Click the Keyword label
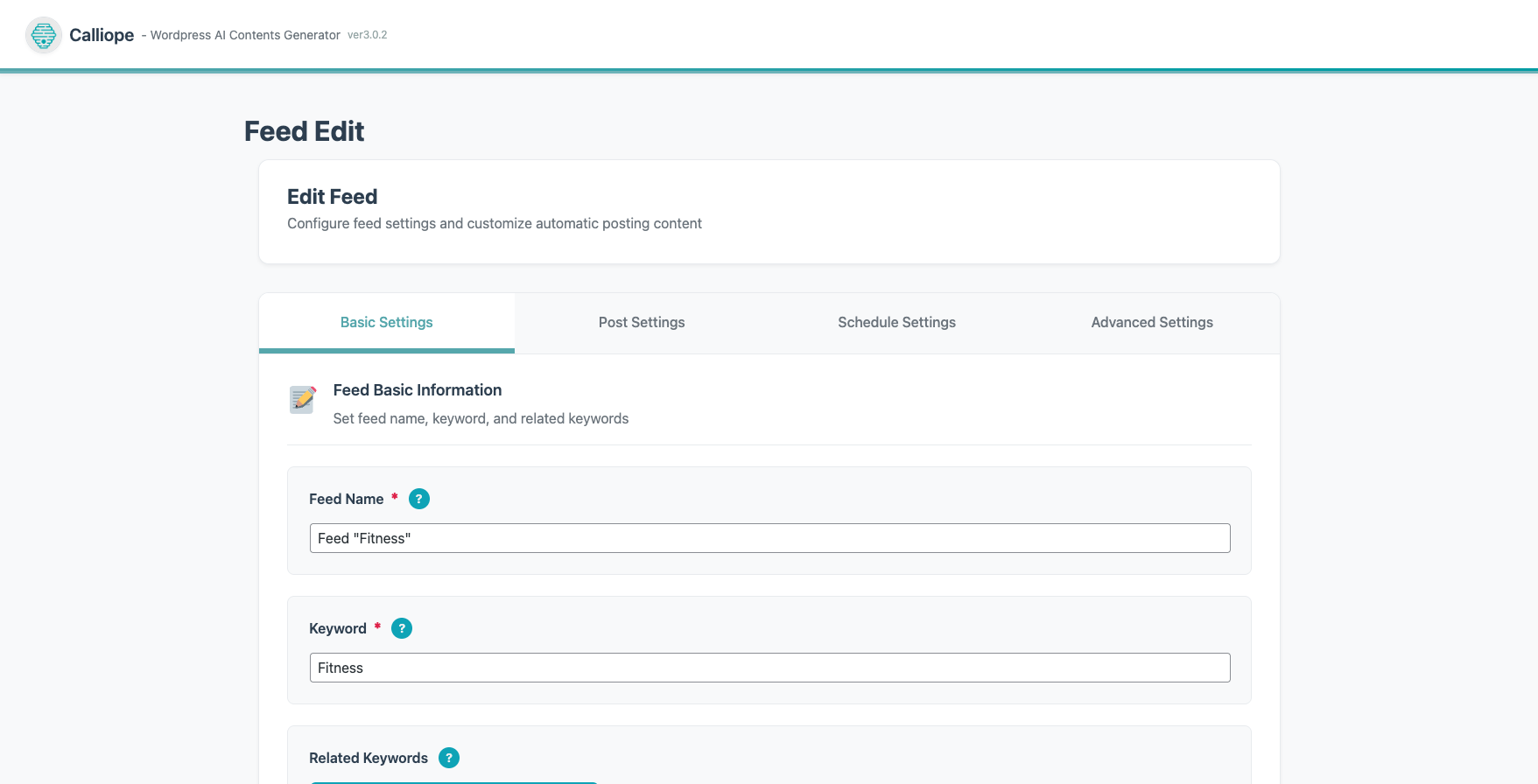The height and width of the screenshot is (784, 1538). pos(337,628)
